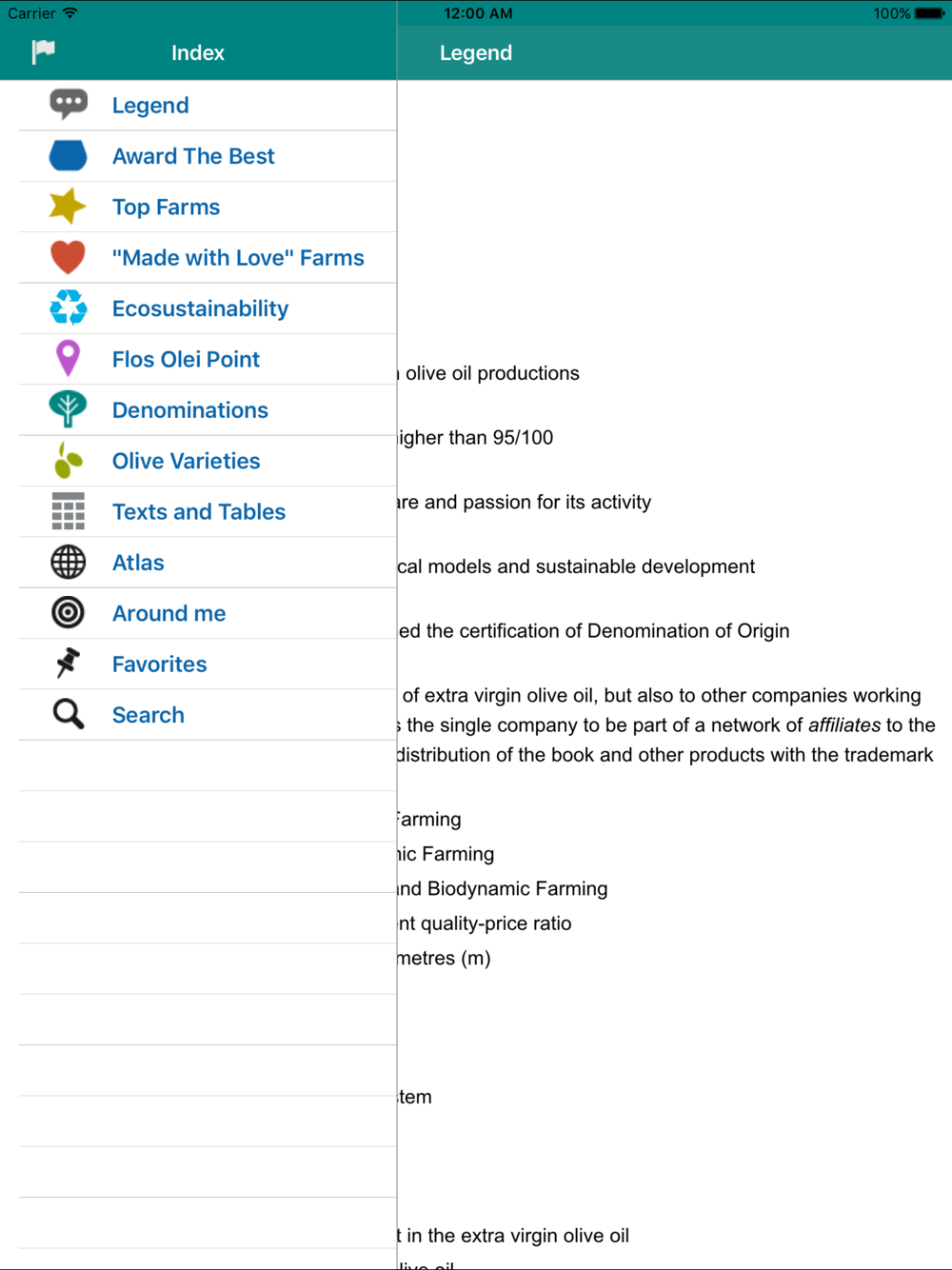Viewport: 952px width, 1270px height.
Task: Tap the flag icon in the header
Action: (43, 52)
